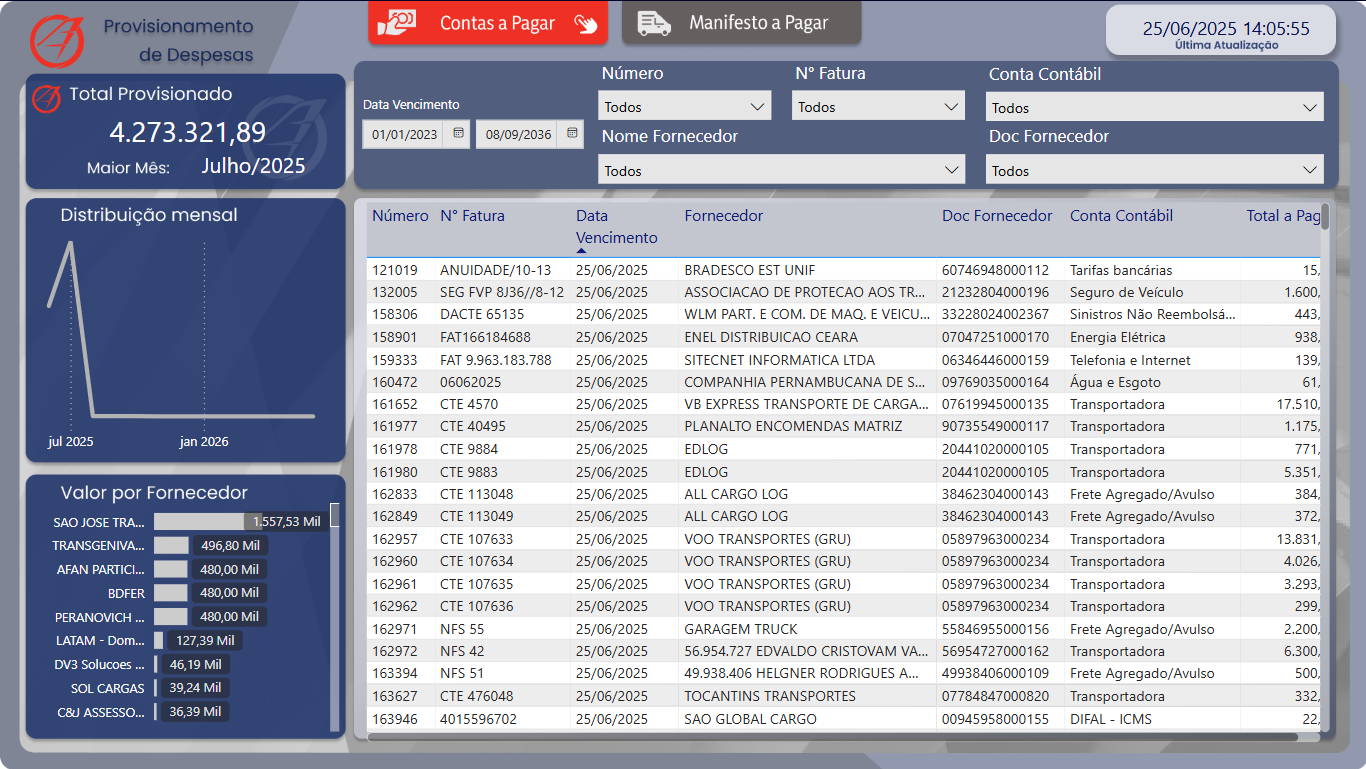
Task: Select the LATAM - Dom... bar
Action: point(158,640)
